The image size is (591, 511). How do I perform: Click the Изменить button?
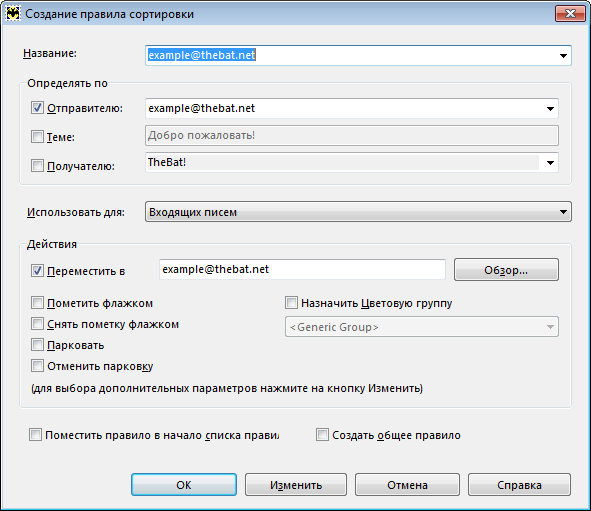(296, 485)
